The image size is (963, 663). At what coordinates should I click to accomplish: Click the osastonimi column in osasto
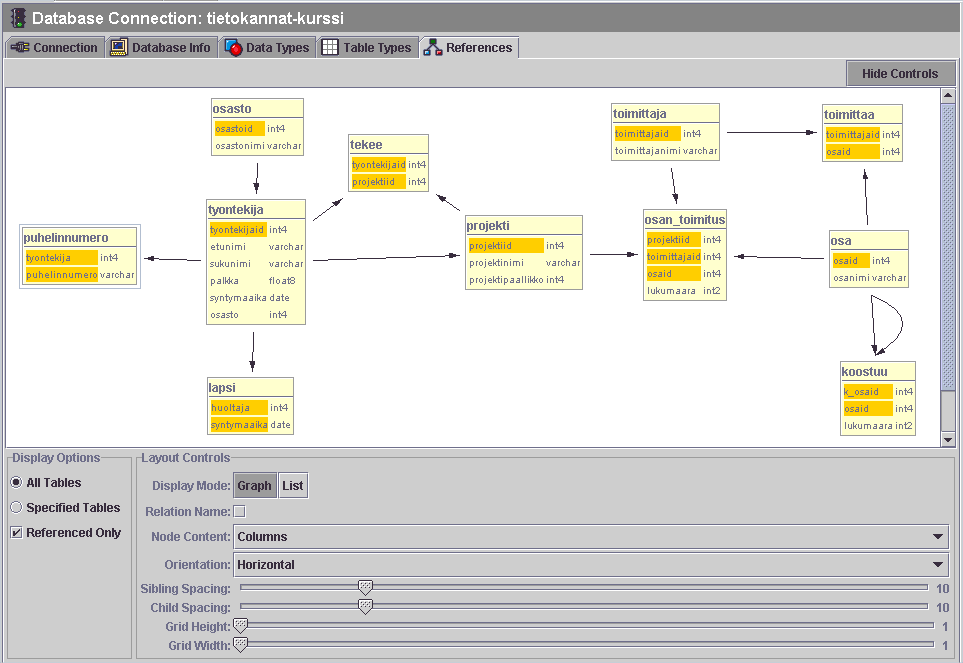tap(240, 145)
